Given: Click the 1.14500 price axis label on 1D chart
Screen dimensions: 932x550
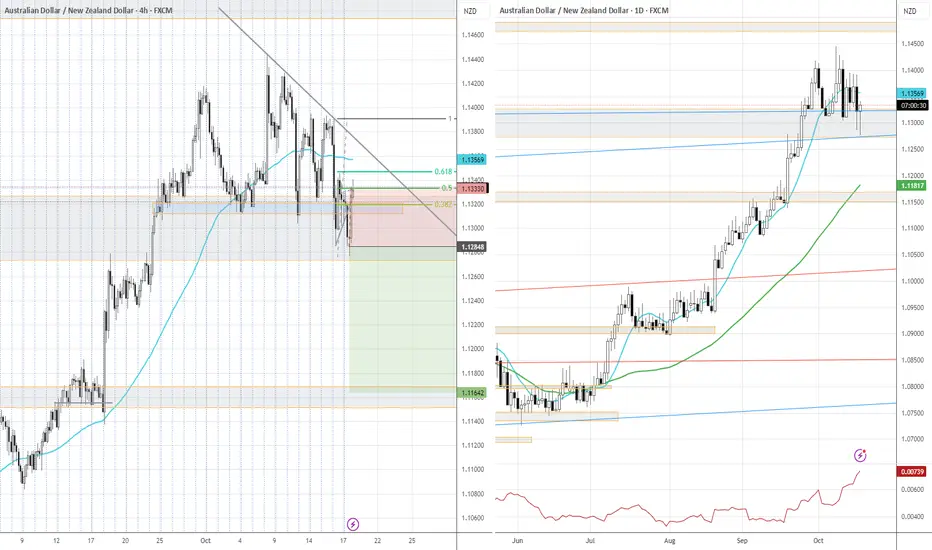Looking at the screenshot, I should (x=912, y=44).
